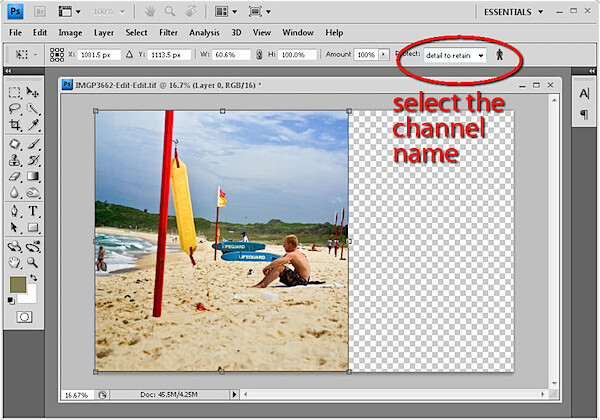The width and height of the screenshot is (600, 420).
Task: Open the Help menu
Action: (334, 33)
